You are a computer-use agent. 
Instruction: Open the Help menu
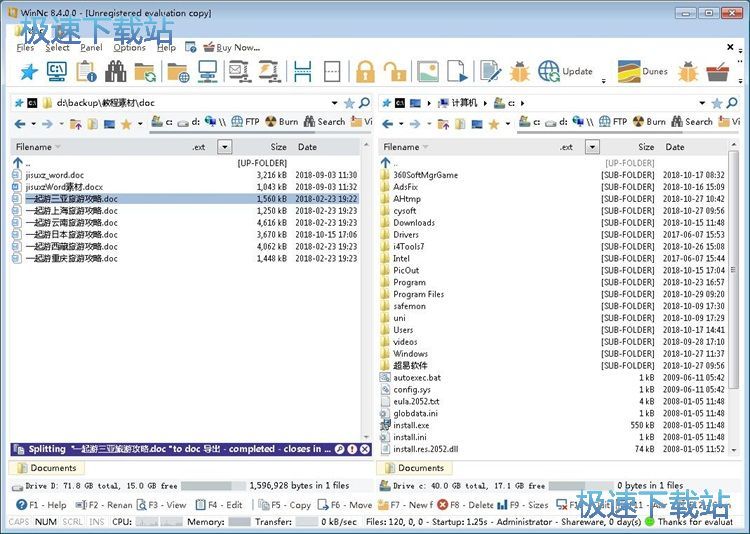point(166,47)
